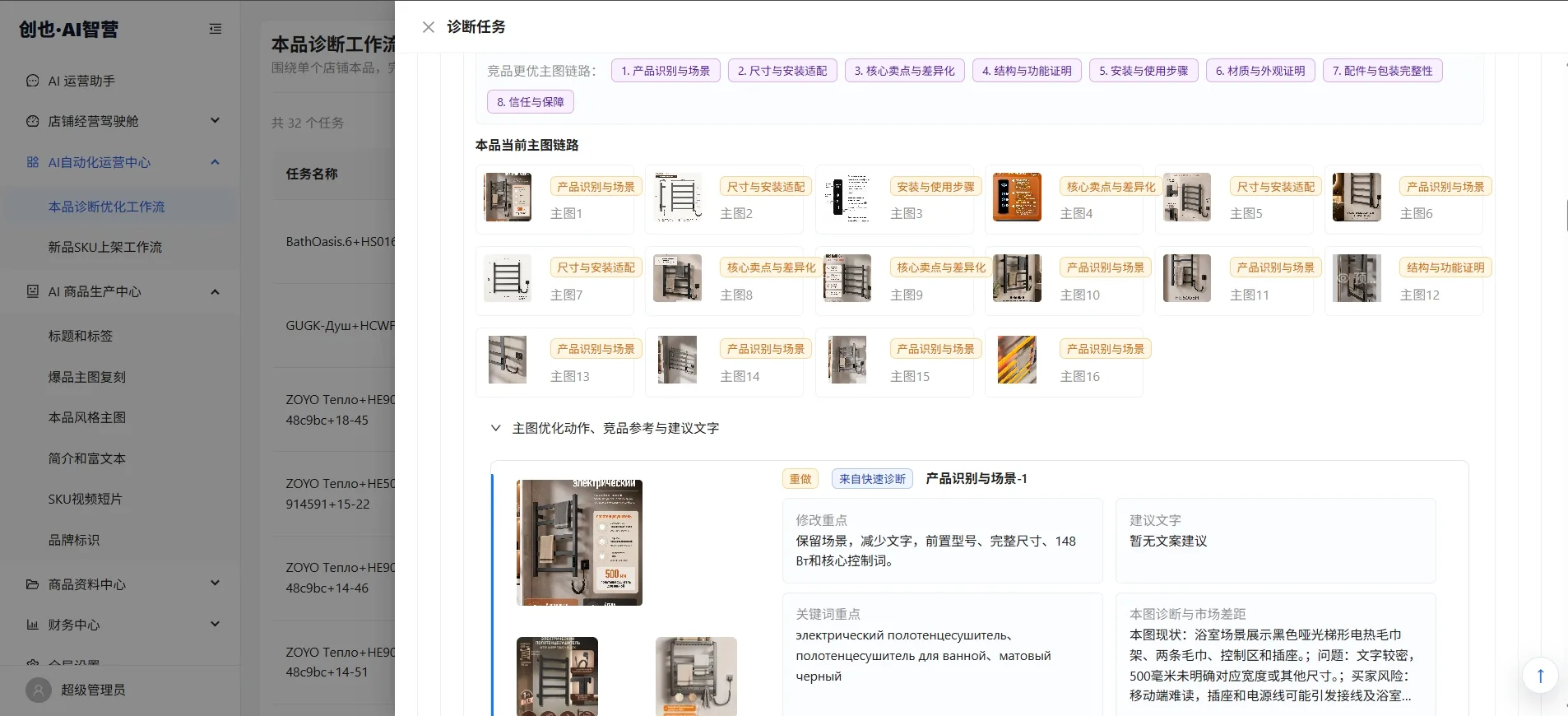This screenshot has width=1568, height=716.
Task: Open the large 产品识别与场景-1 preview image
Action: pyautogui.click(x=579, y=542)
